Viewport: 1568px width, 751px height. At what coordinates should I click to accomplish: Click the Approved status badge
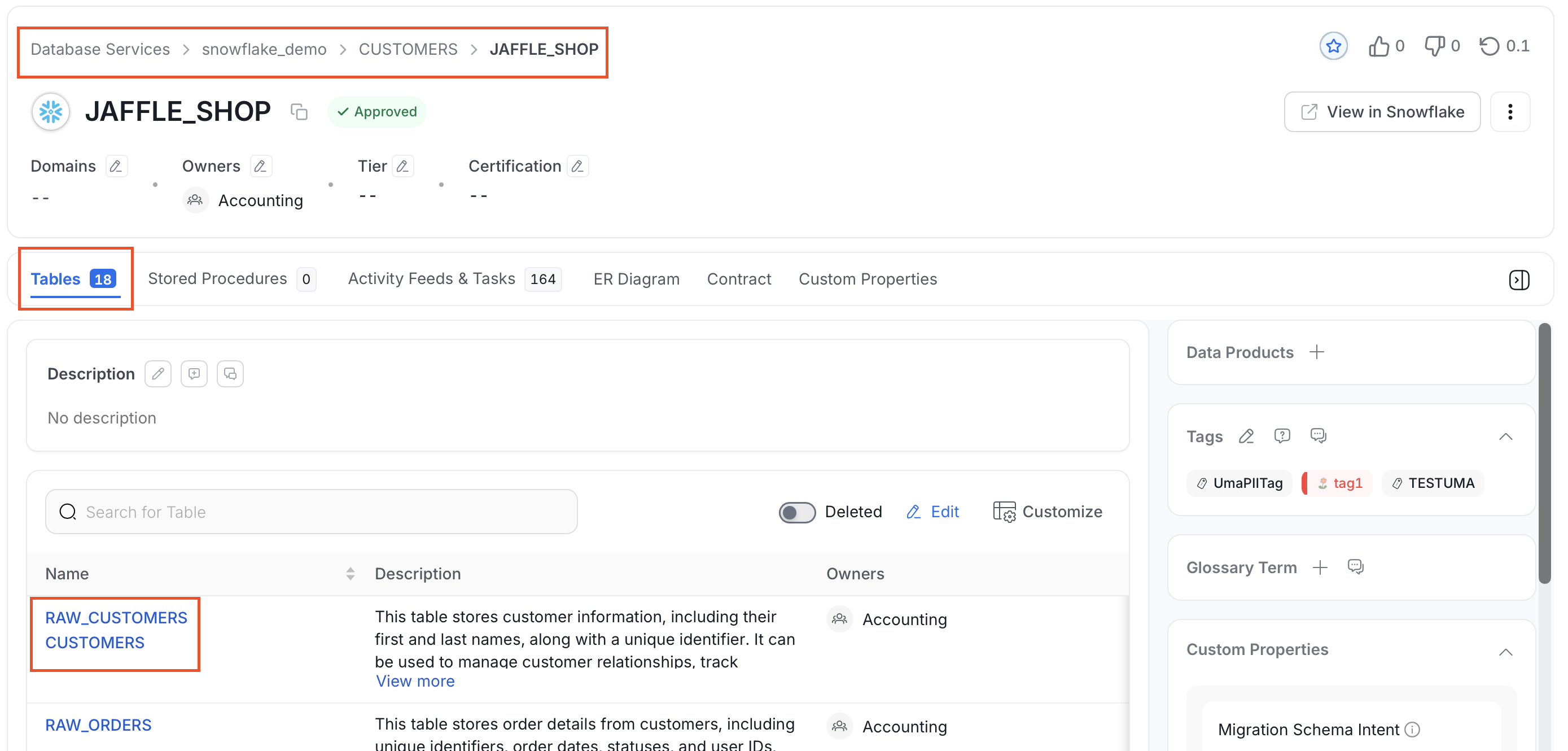coord(377,112)
